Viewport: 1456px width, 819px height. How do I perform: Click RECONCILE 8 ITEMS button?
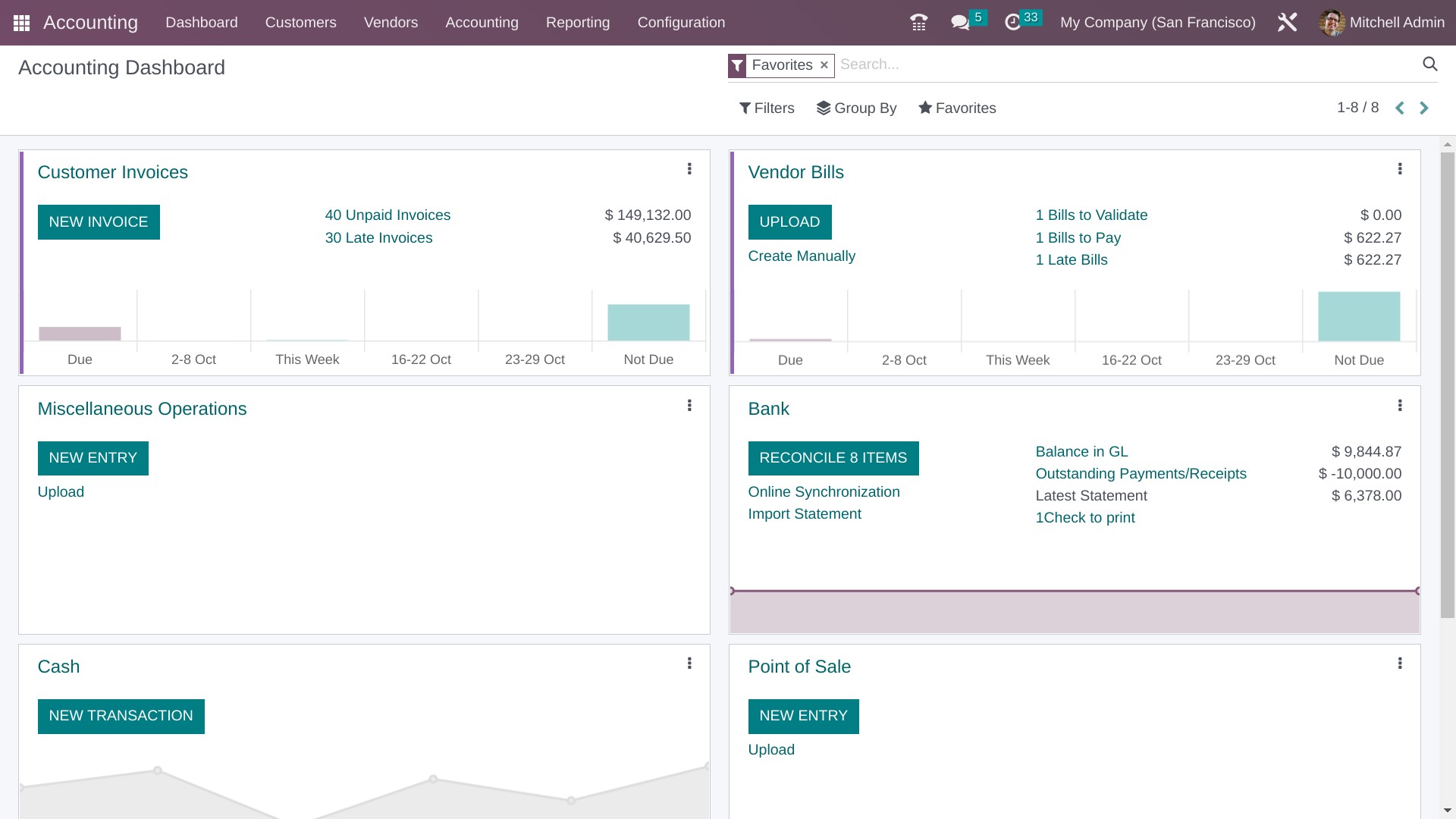833,458
